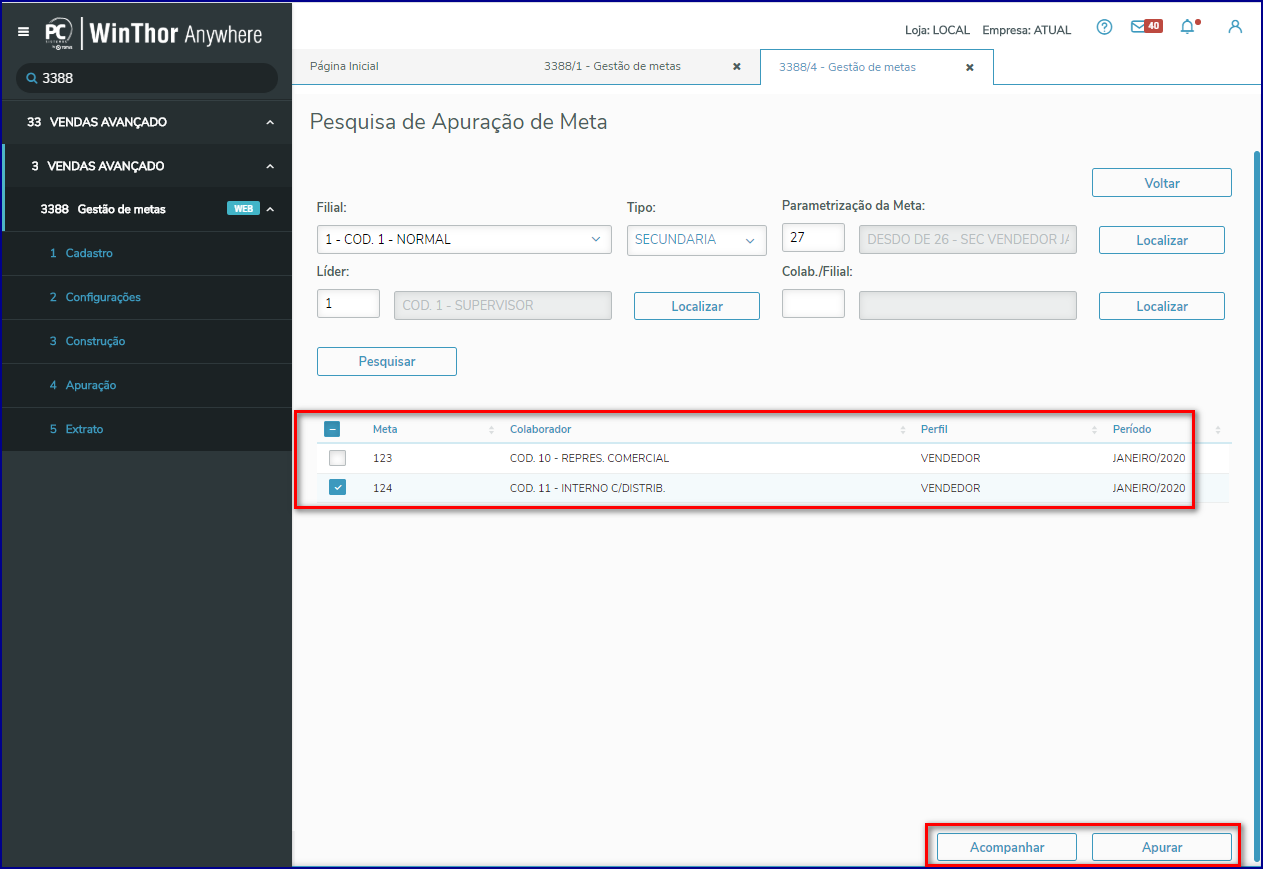Close the 3388/4 Gestão de metas tab
This screenshot has width=1263, height=869.
click(x=969, y=67)
